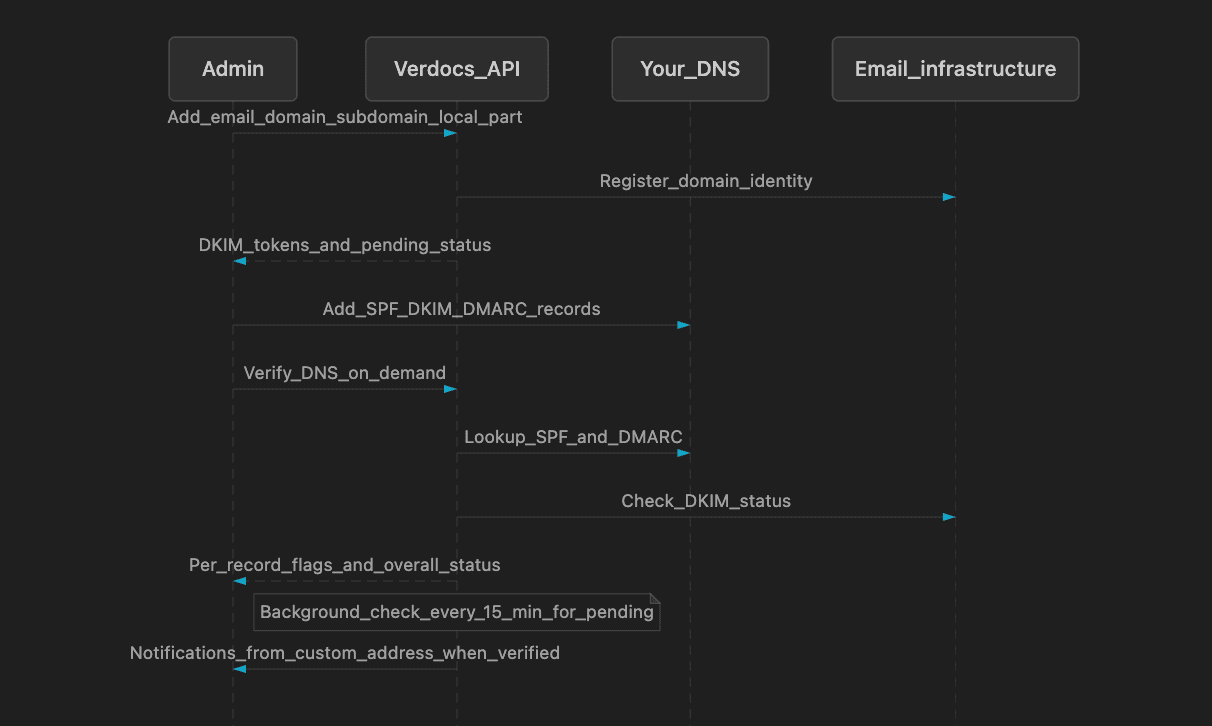This screenshot has height=726, width=1212.
Task: Select the Notifications_from_custom_address_when_verified label
Action: (345, 653)
